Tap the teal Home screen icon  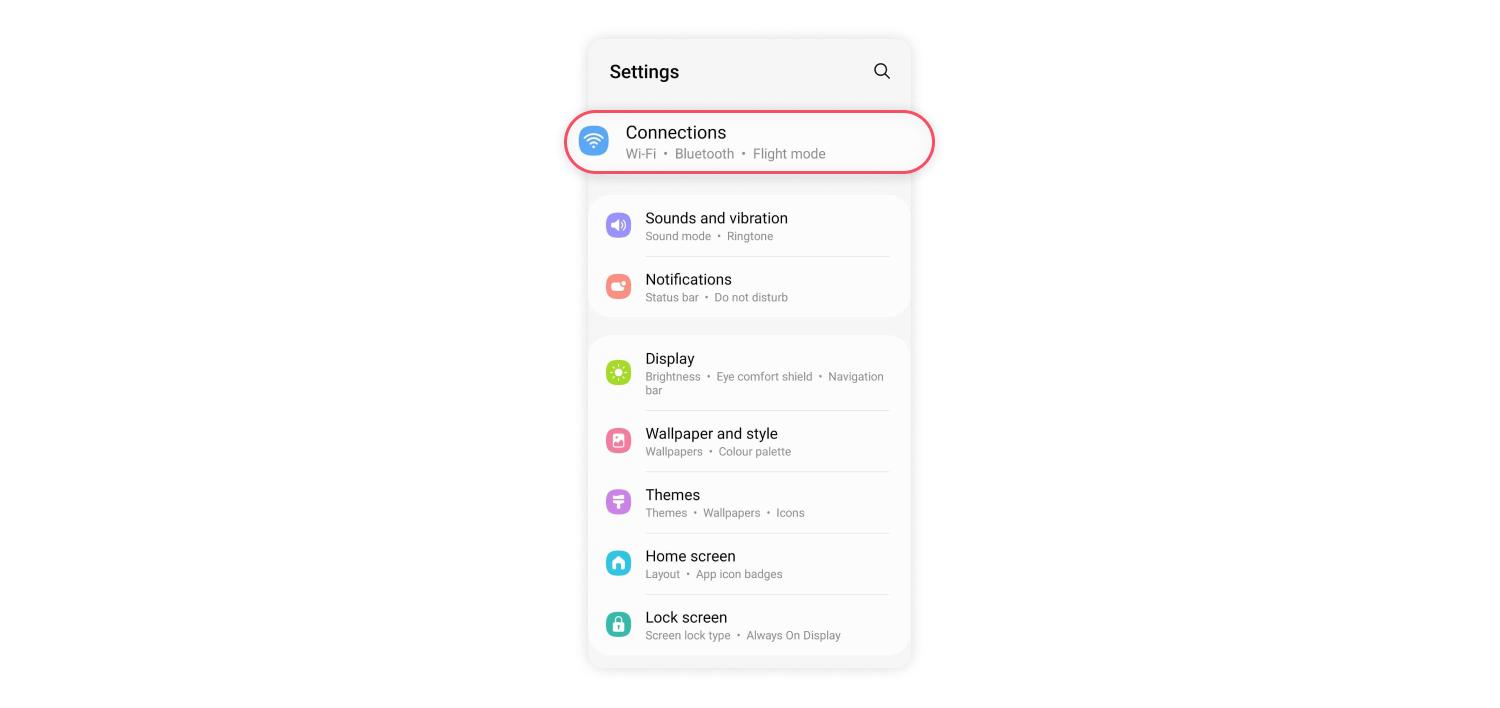coord(619,563)
